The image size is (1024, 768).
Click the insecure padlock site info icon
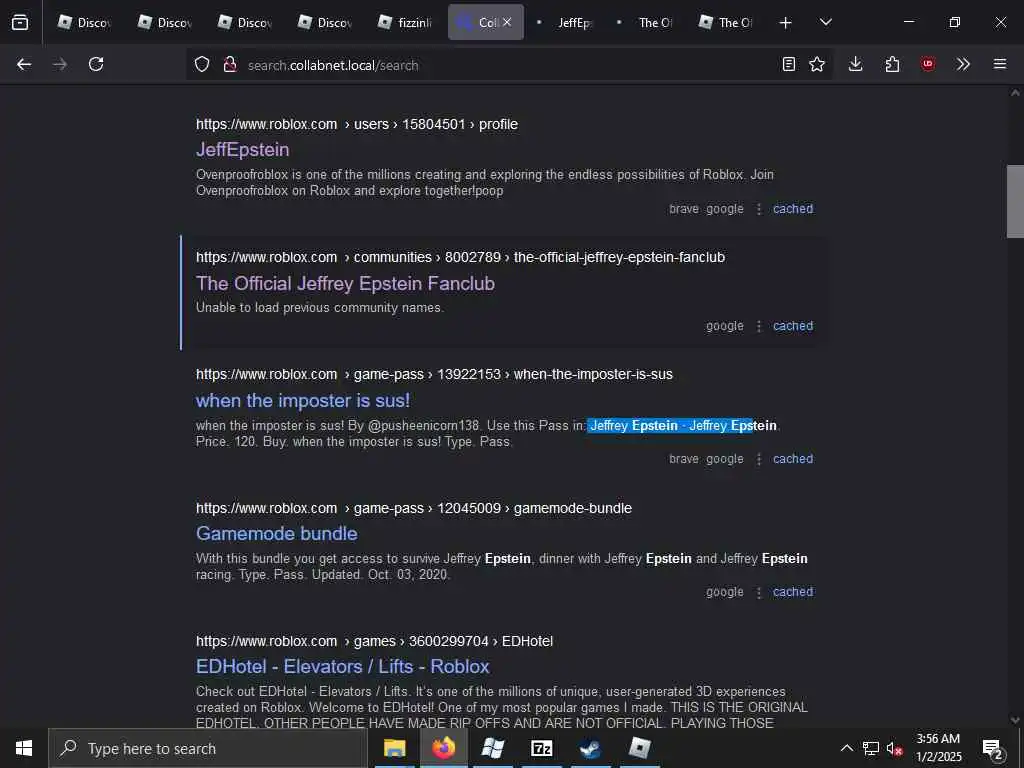coord(229,64)
